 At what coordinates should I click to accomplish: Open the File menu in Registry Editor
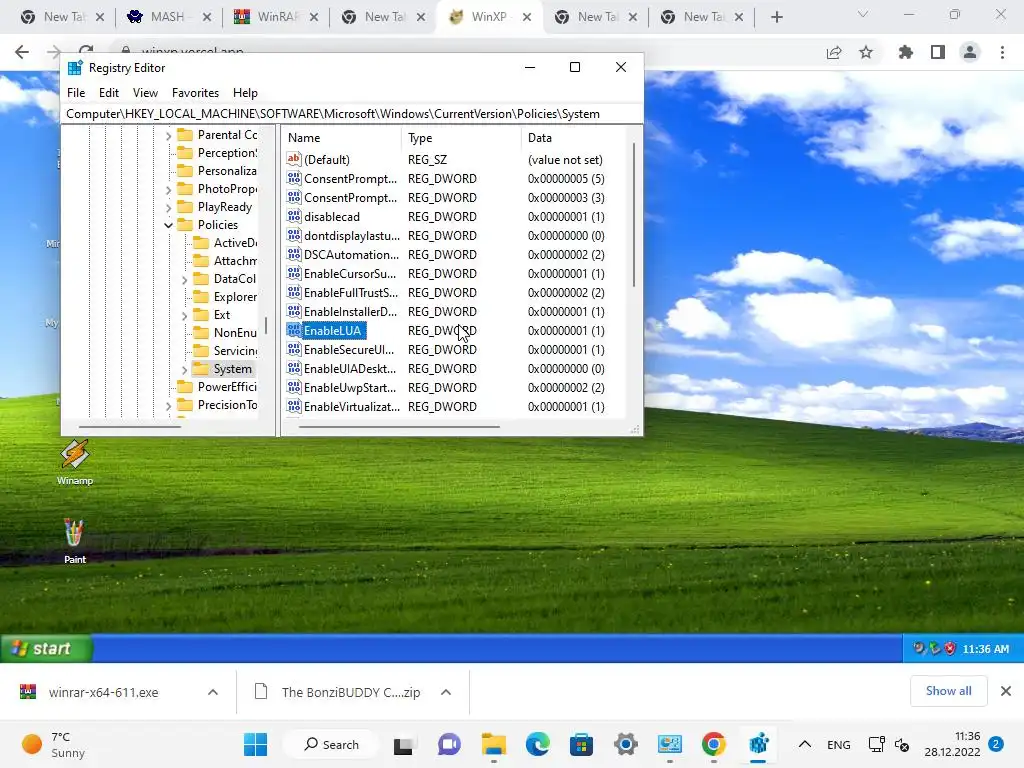click(x=76, y=93)
